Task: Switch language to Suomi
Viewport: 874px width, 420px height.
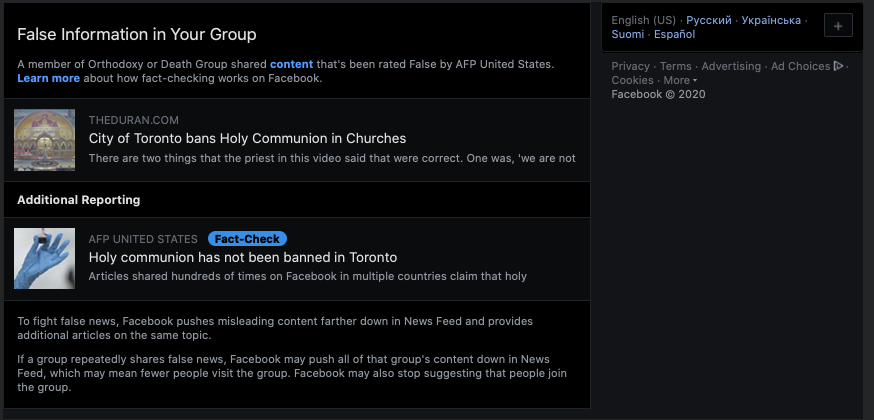Action: [628, 35]
